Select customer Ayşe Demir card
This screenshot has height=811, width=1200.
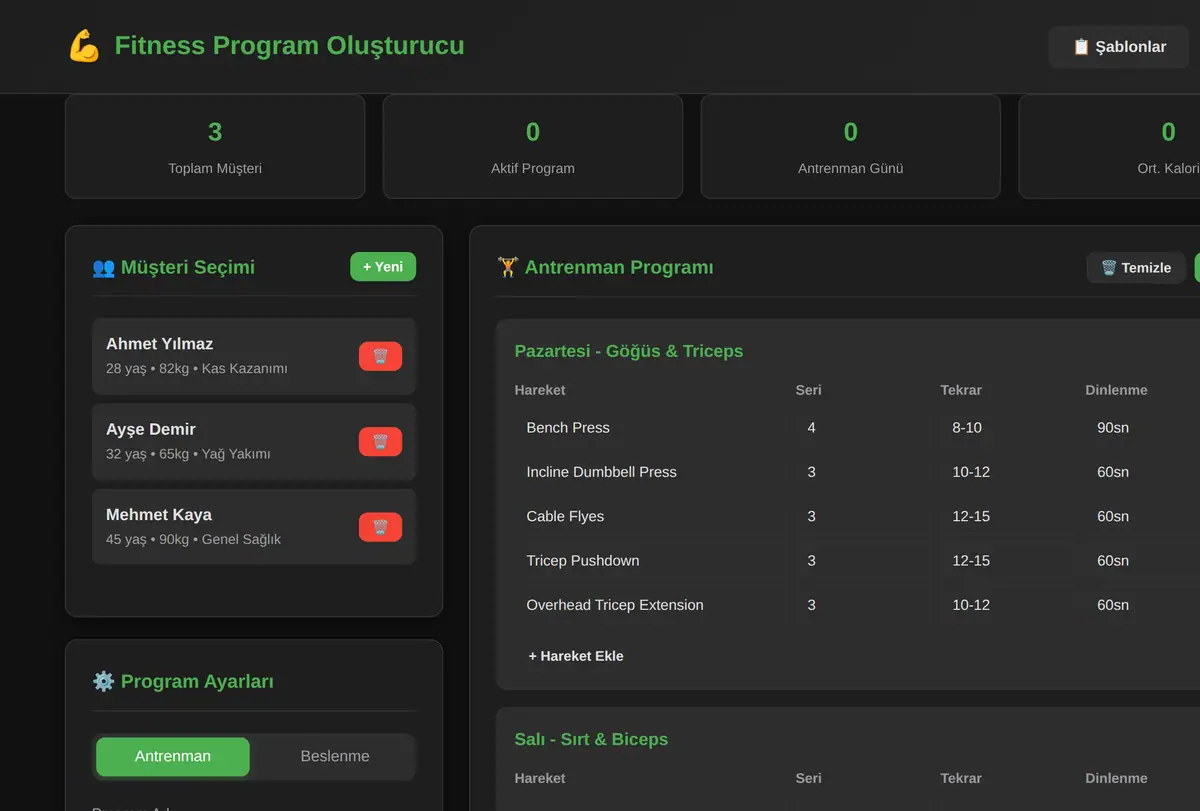point(254,442)
